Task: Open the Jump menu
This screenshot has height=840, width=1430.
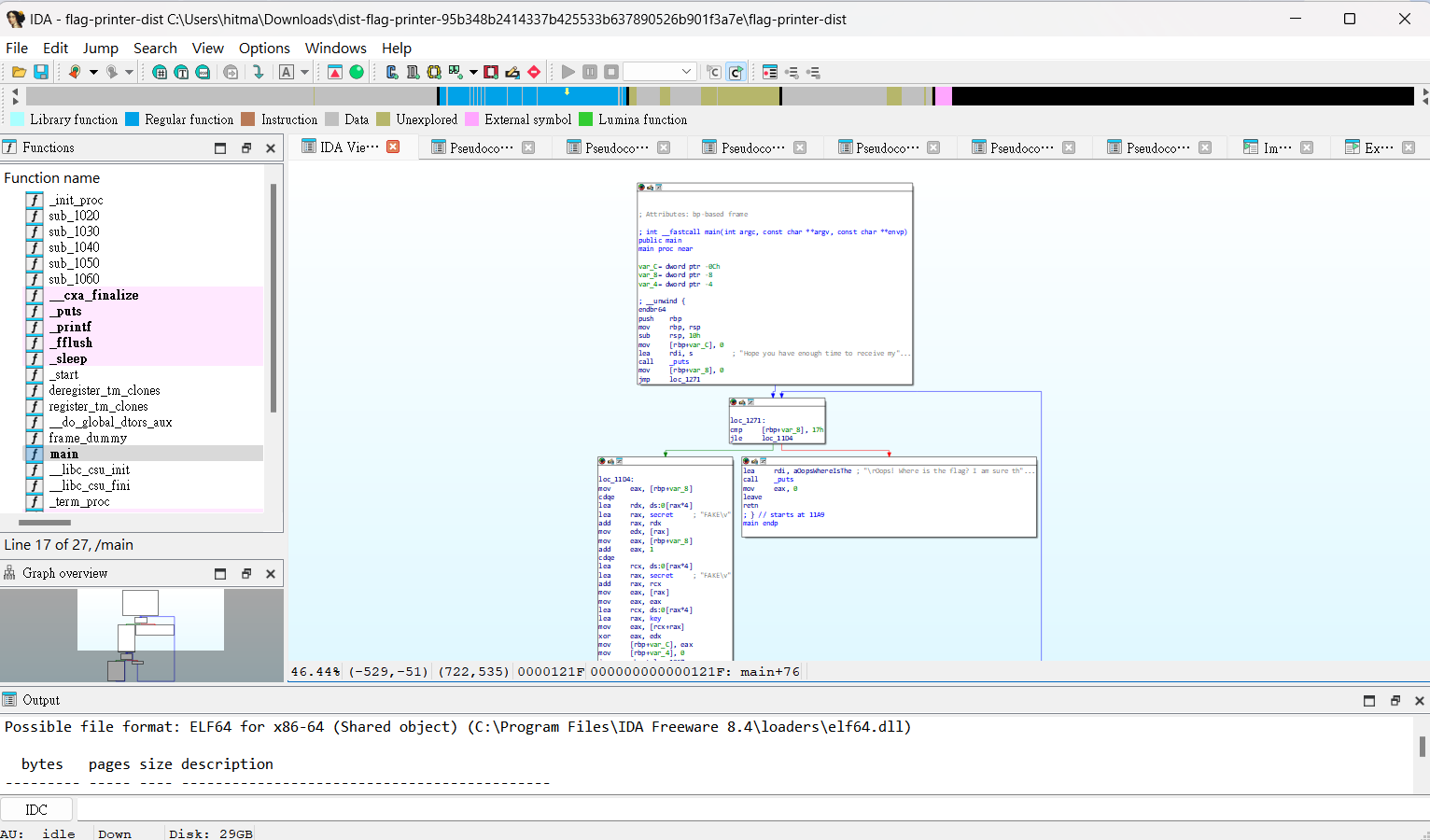Action: pyautogui.click(x=101, y=49)
